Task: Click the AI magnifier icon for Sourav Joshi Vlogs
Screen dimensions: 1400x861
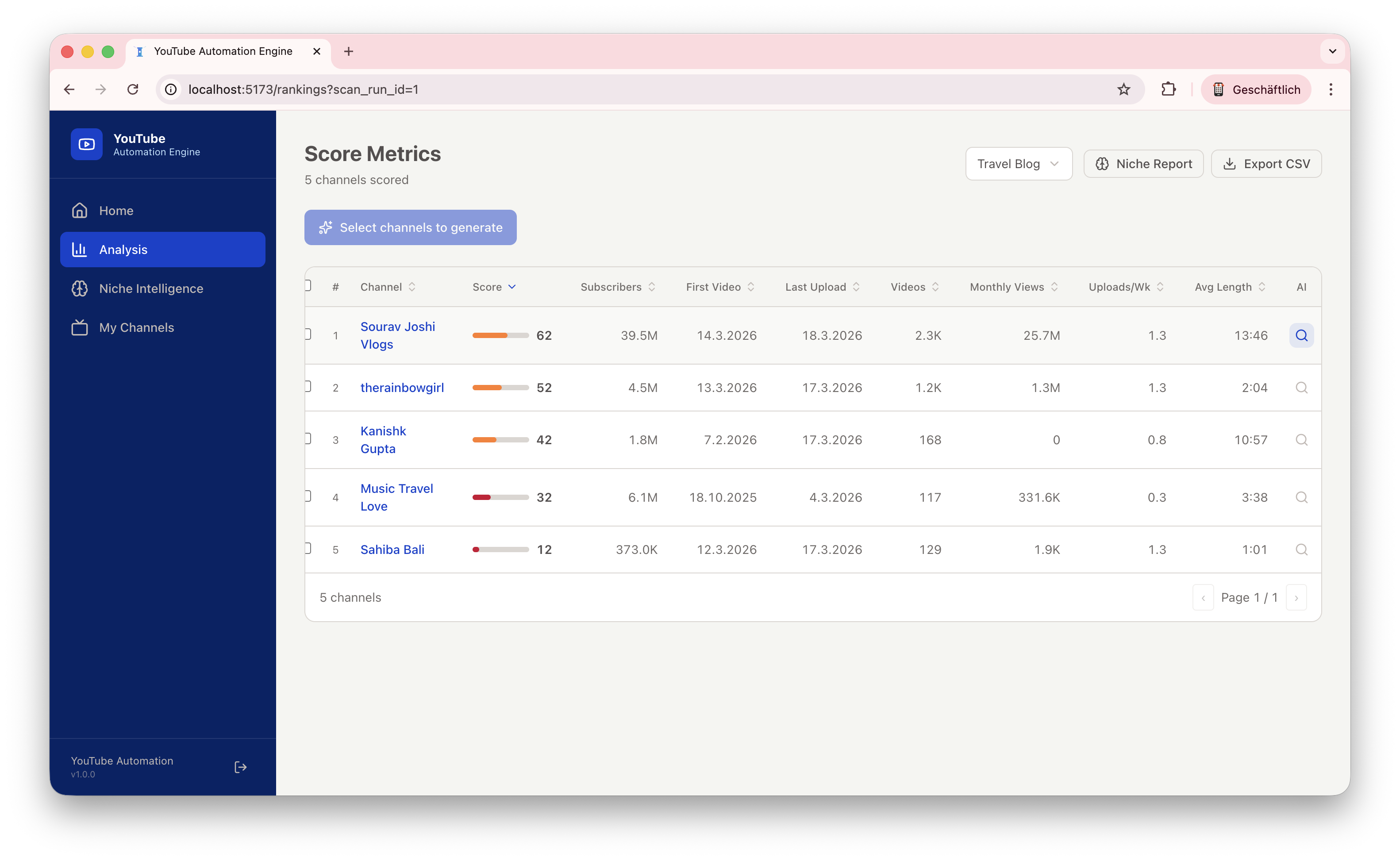Action: 1301,335
